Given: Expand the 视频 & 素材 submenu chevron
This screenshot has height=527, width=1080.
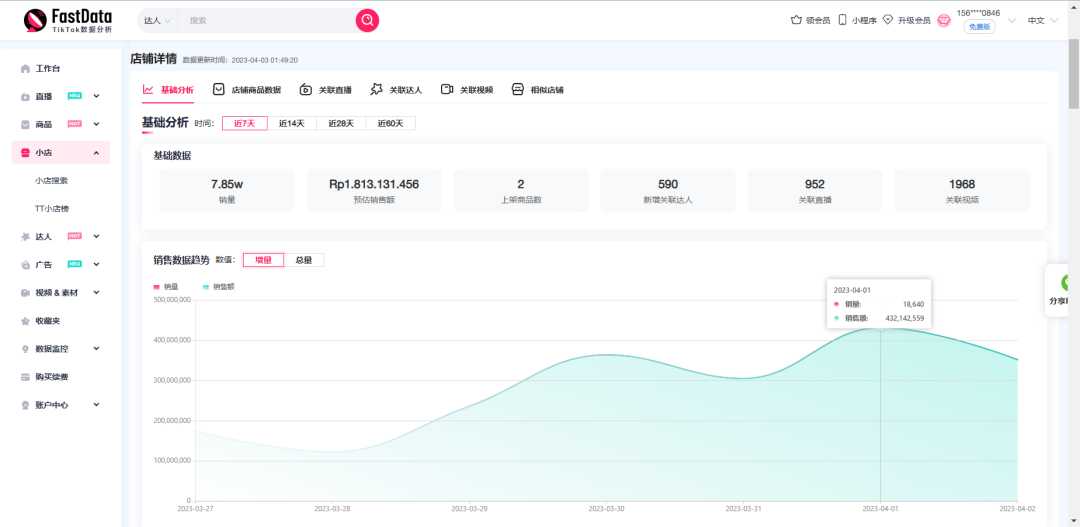Looking at the screenshot, I should [96, 293].
